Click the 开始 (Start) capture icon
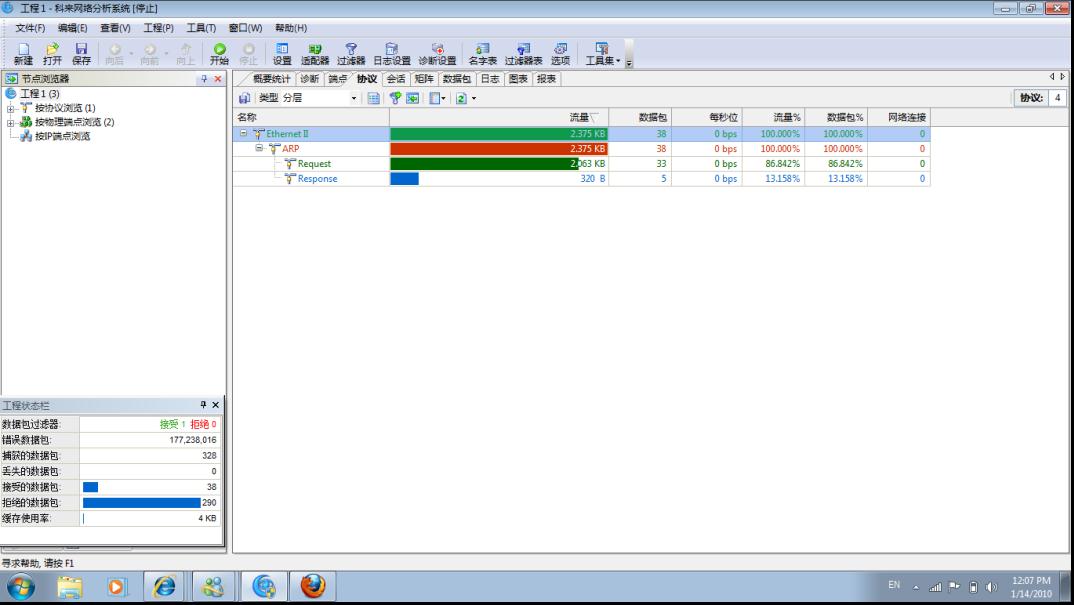 pyautogui.click(x=219, y=54)
